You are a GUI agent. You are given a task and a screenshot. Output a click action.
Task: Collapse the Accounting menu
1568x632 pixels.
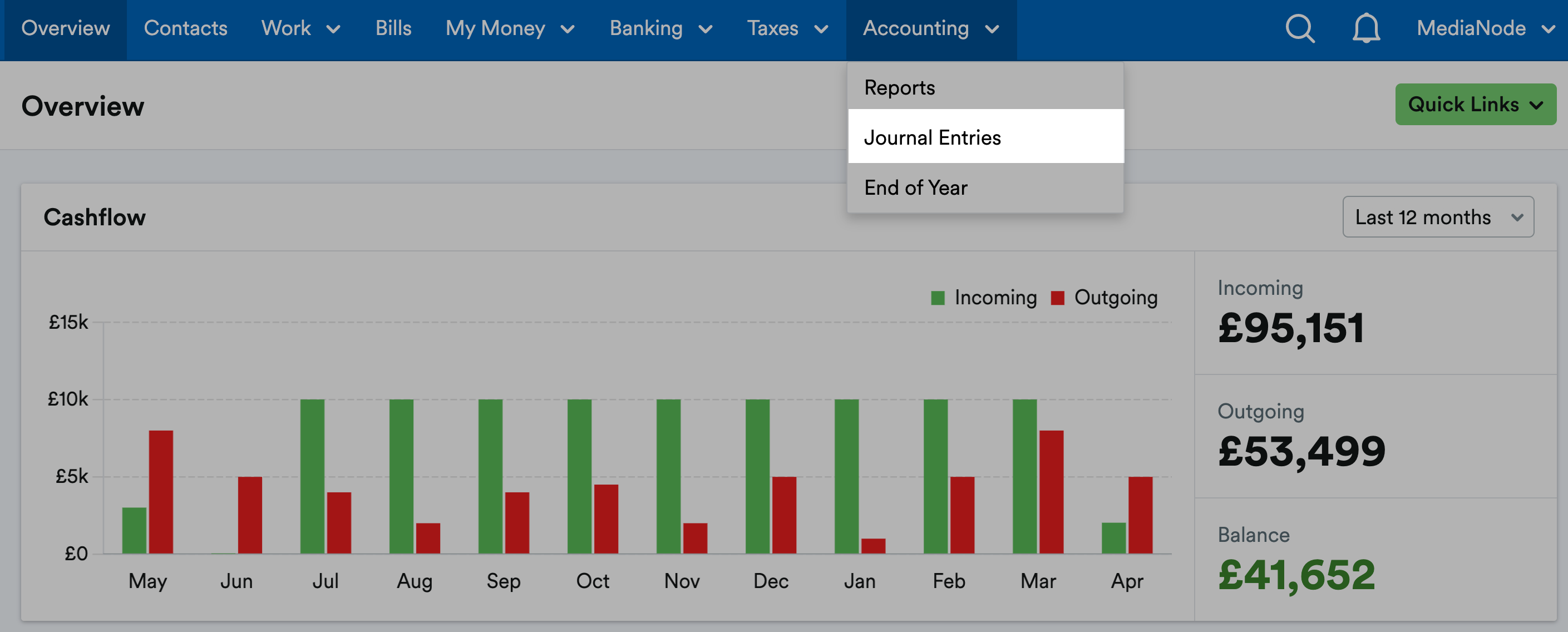tap(930, 28)
